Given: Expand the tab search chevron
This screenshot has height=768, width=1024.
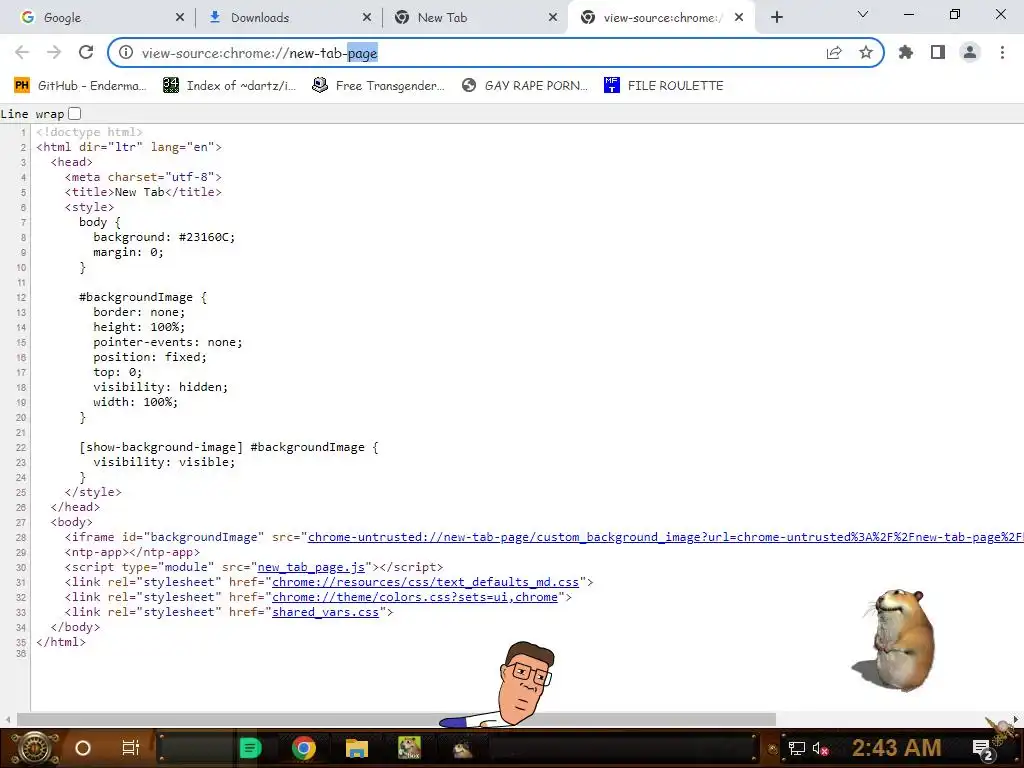Looking at the screenshot, I should pos(863,14).
